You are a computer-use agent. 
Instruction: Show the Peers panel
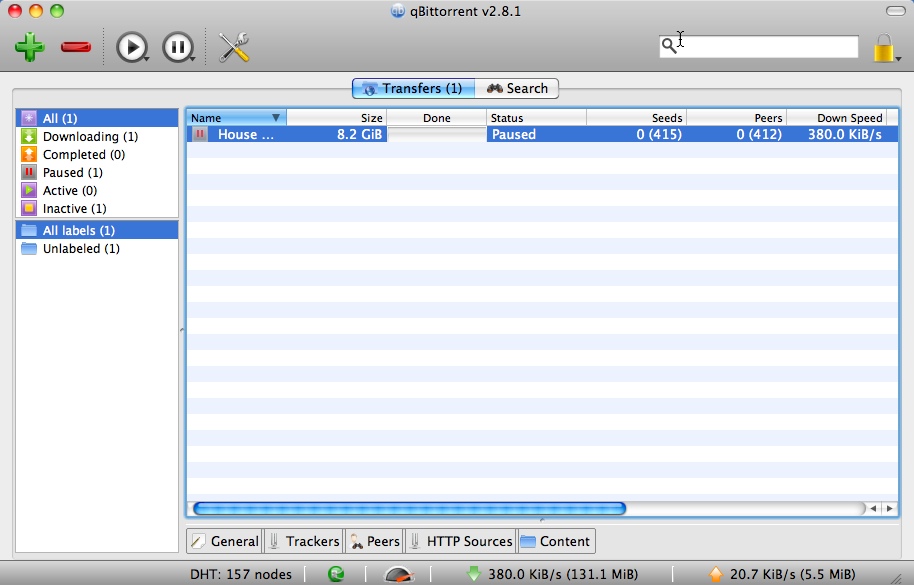(374, 541)
